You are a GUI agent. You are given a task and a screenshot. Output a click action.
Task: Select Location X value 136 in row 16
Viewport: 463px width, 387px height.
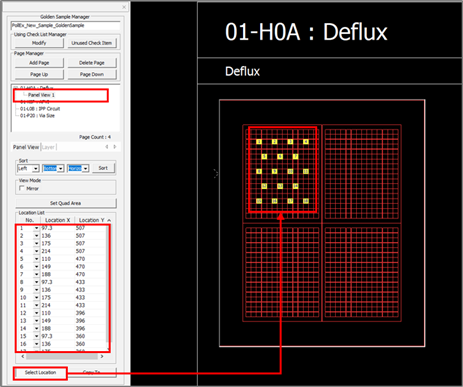click(46, 344)
